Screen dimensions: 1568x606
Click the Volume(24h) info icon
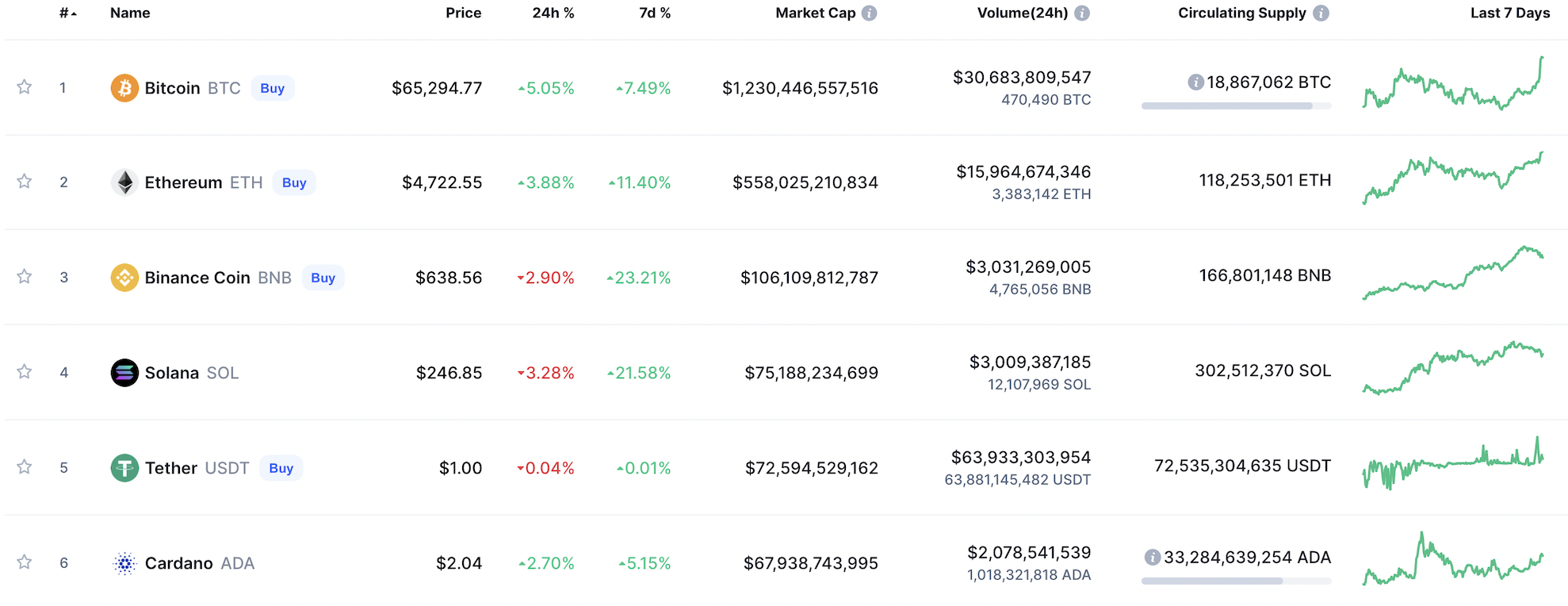(1082, 13)
